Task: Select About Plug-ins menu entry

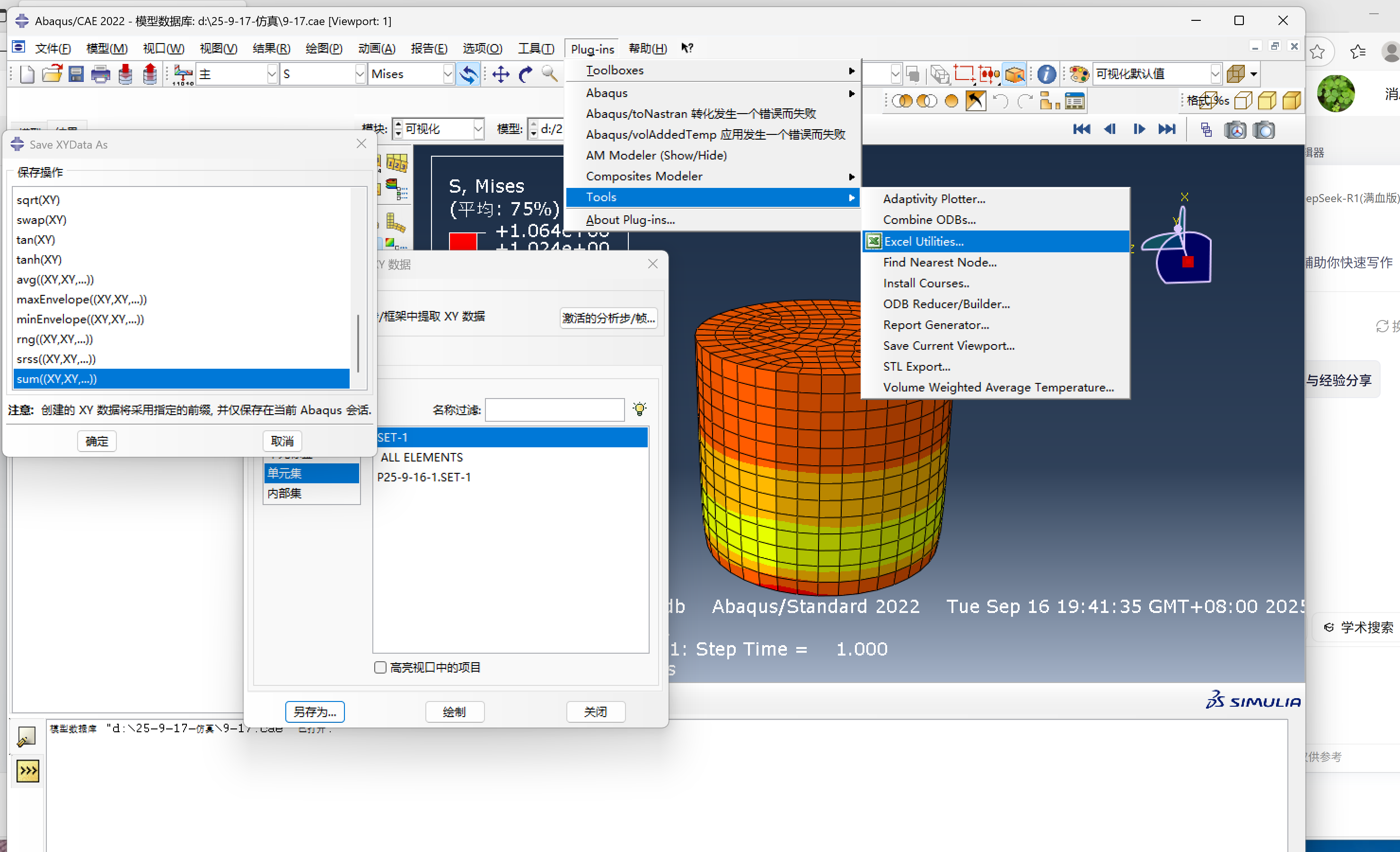Action: tap(713, 220)
